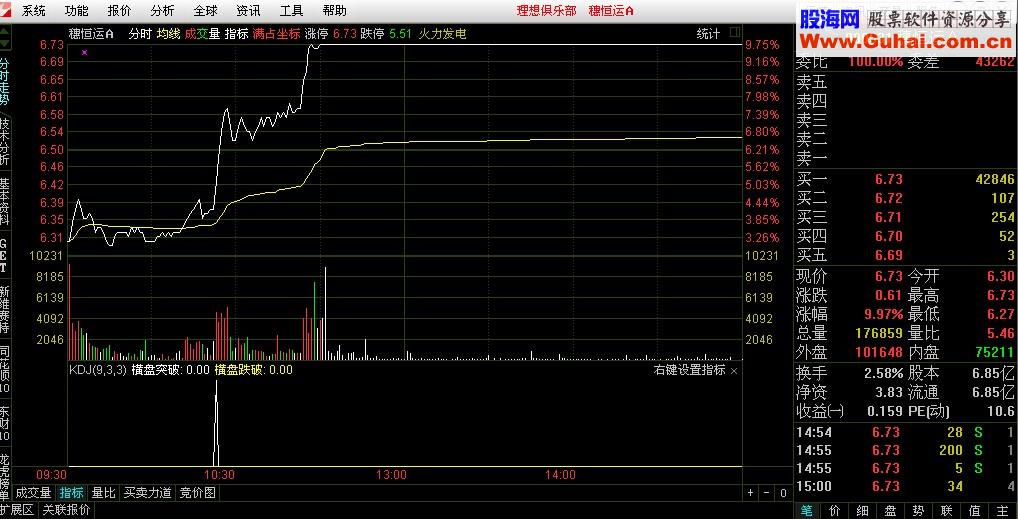1018x519 pixels.
Task: Close the KDJ indicator panel with ×
Action: (x=734, y=371)
